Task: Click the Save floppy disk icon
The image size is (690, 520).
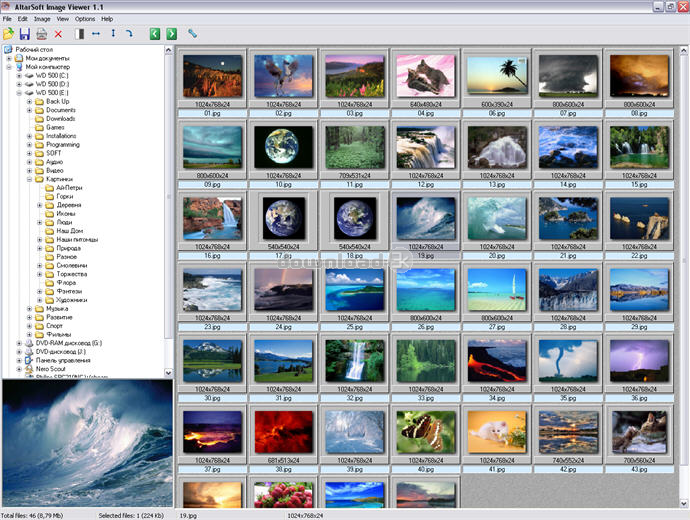Action: [x=25, y=34]
